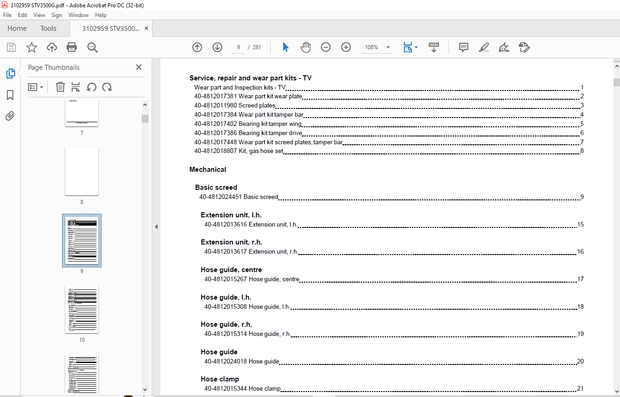Click '40-4812018807 Kit, gas hose set' line
This screenshot has width=620, height=397.
tap(389, 151)
